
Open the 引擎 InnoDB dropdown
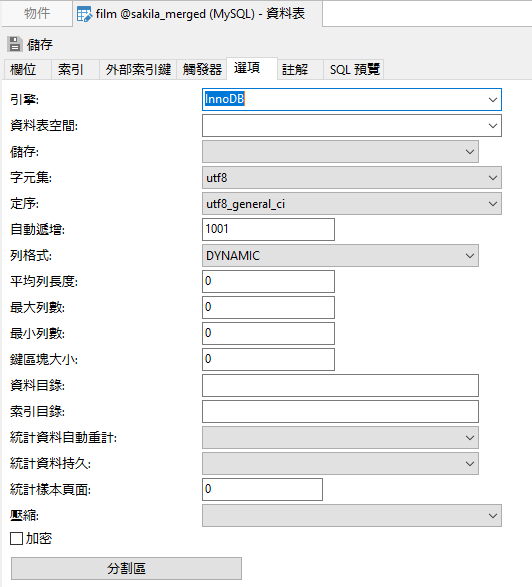[x=352, y=100]
